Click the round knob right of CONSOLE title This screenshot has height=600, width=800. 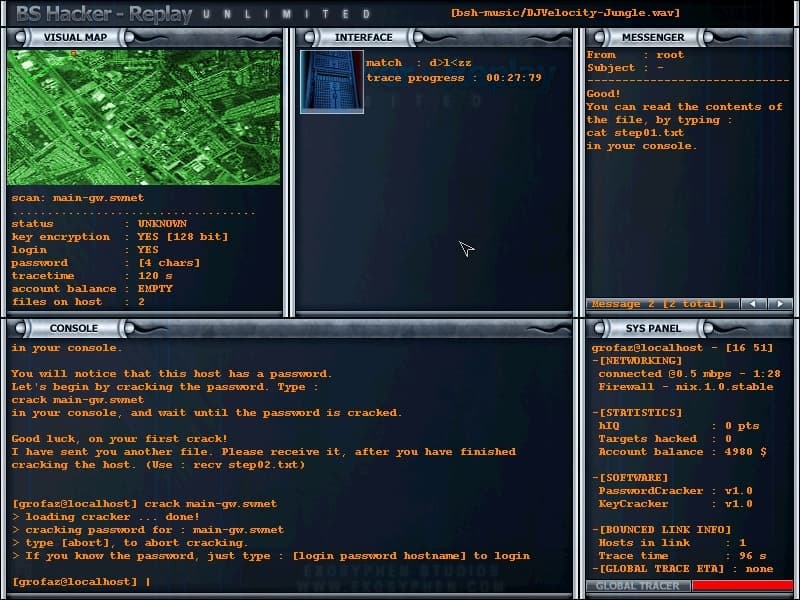(x=129, y=328)
